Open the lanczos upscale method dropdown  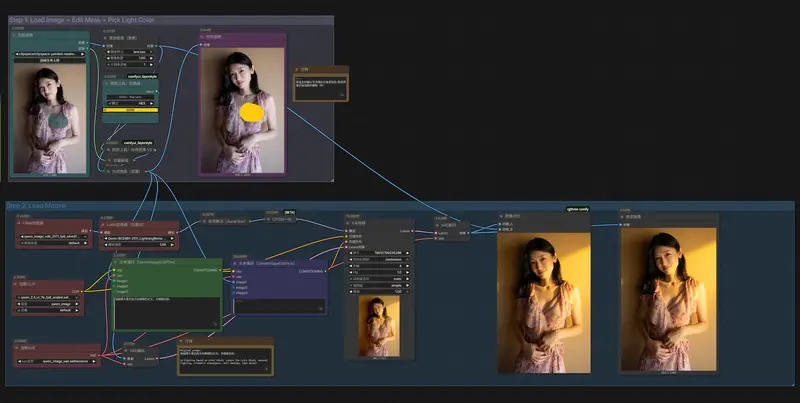[130, 52]
